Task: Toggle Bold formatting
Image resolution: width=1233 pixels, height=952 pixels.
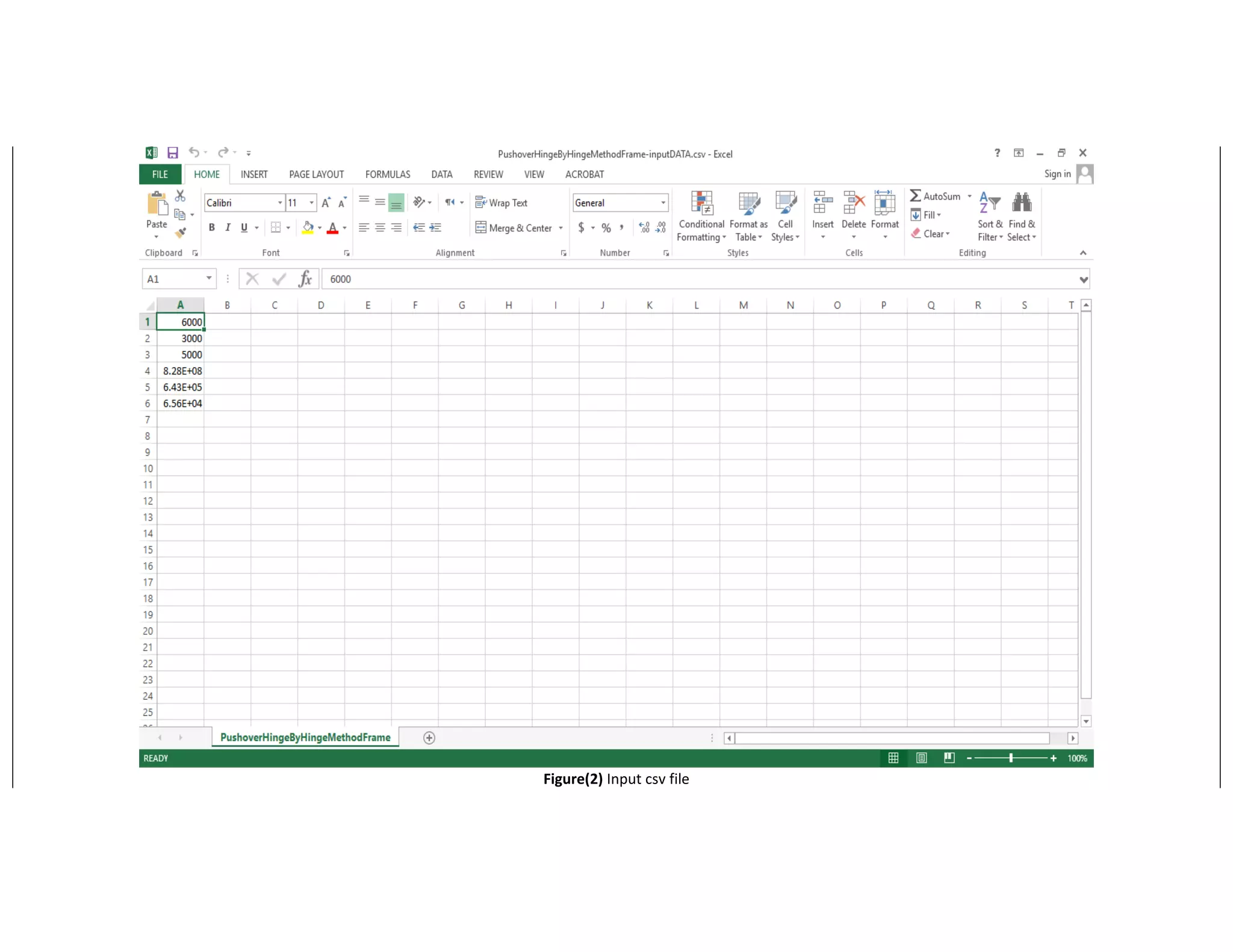Action: click(212, 227)
